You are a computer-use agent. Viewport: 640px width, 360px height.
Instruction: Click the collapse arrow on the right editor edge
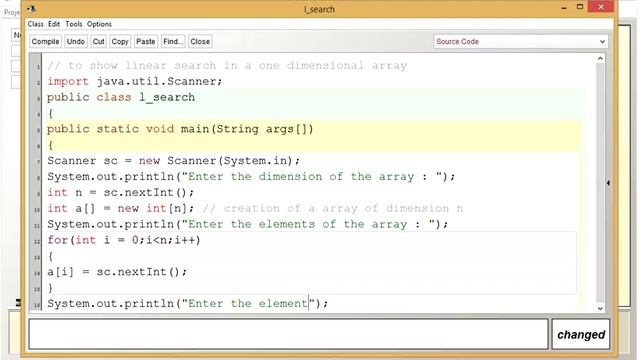[608, 183]
